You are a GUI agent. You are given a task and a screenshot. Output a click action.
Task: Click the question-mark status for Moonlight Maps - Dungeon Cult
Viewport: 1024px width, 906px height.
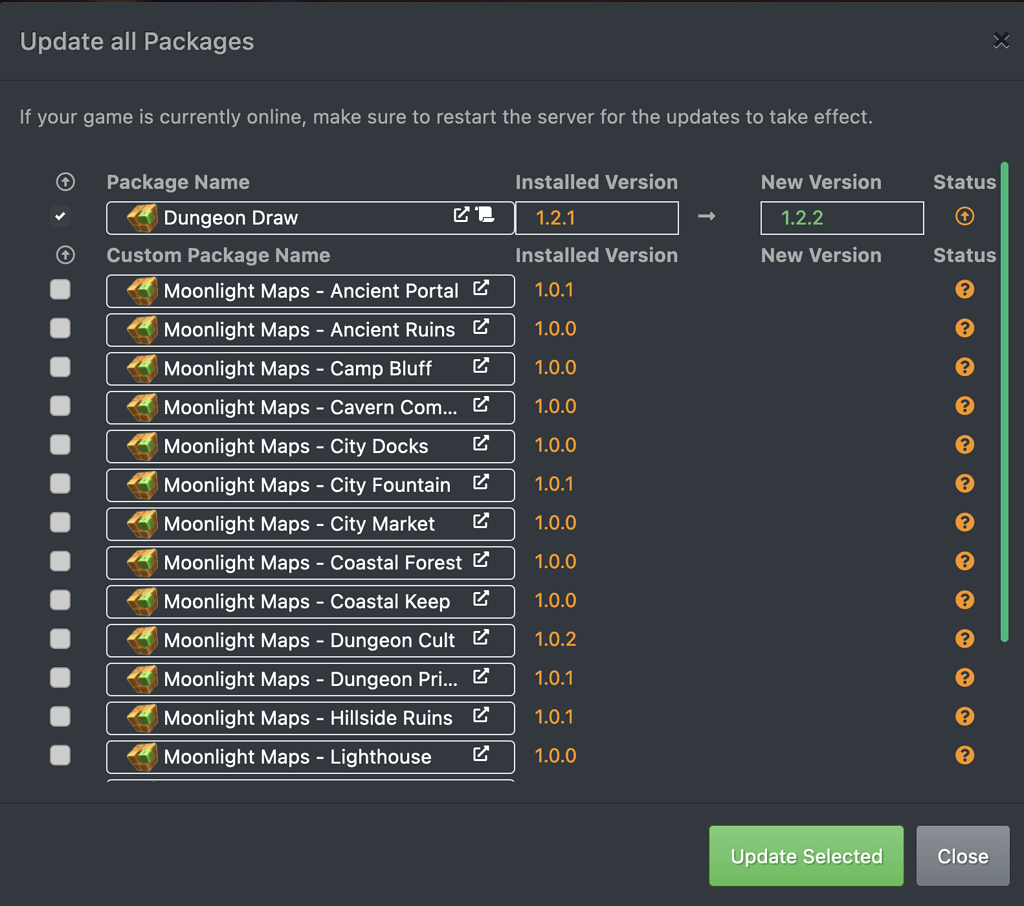point(964,638)
